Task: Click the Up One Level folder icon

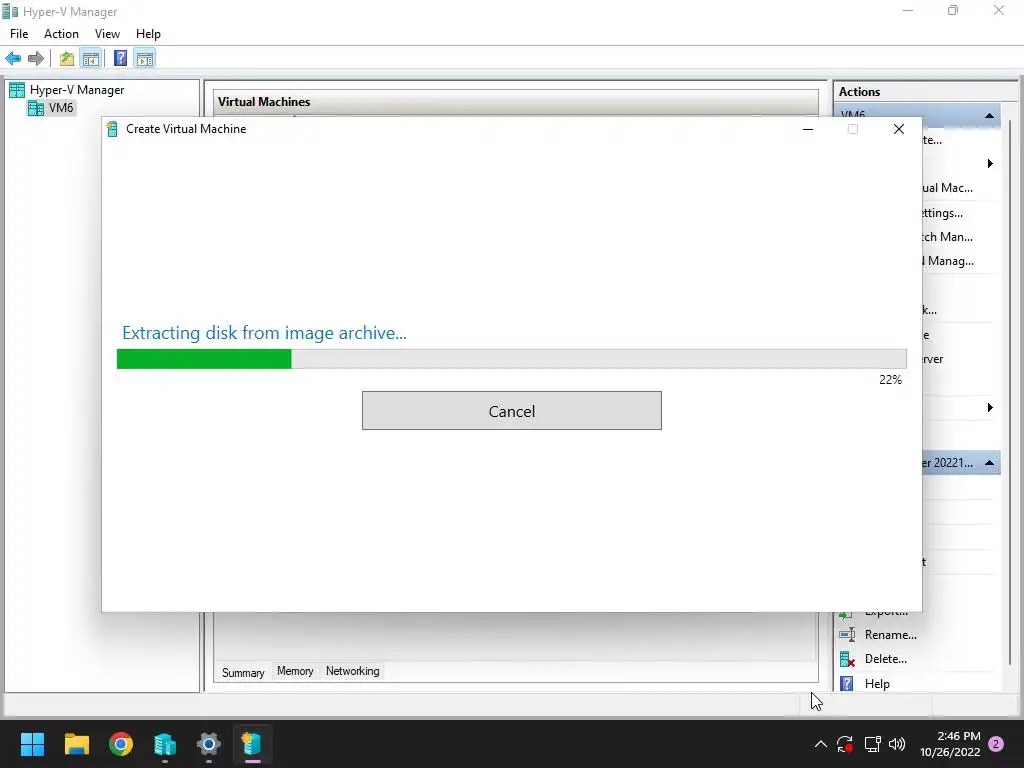Action: coord(67,59)
